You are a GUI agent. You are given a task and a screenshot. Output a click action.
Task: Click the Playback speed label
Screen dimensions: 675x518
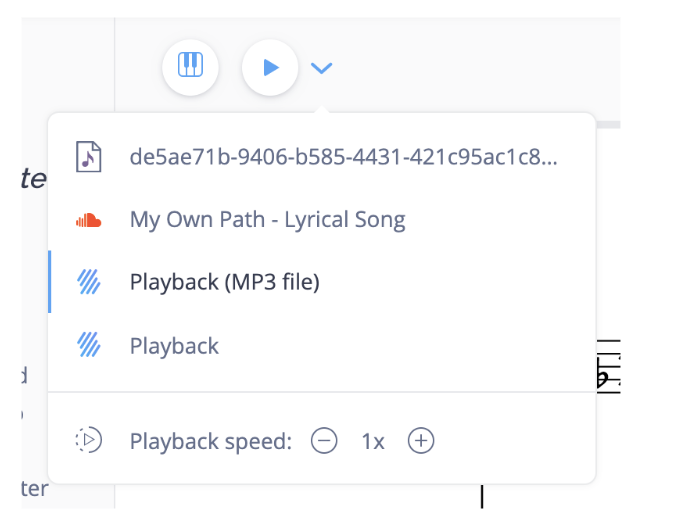211,442
